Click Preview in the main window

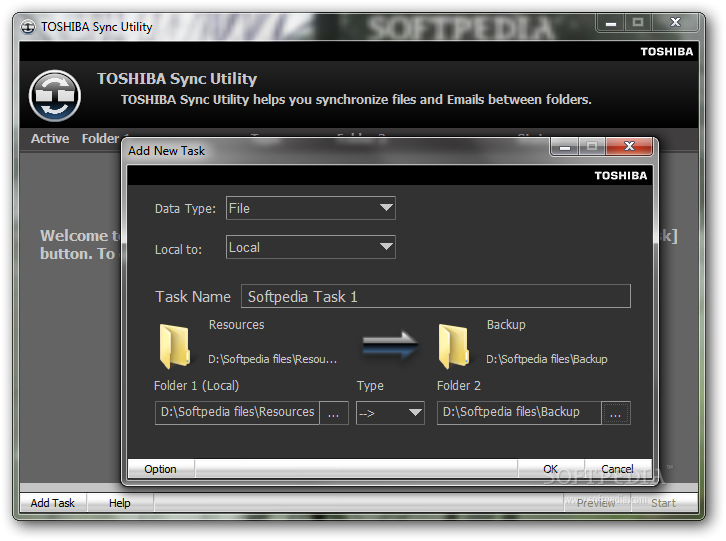point(596,503)
